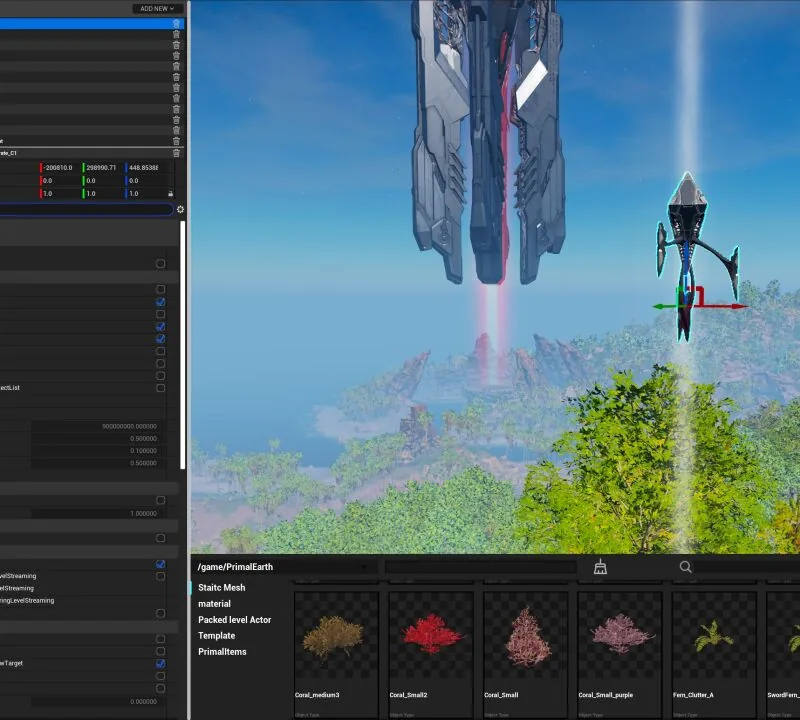The width and height of the screenshot is (800, 720).
Task: Select the Staitc Mesh category
Action: point(221,587)
